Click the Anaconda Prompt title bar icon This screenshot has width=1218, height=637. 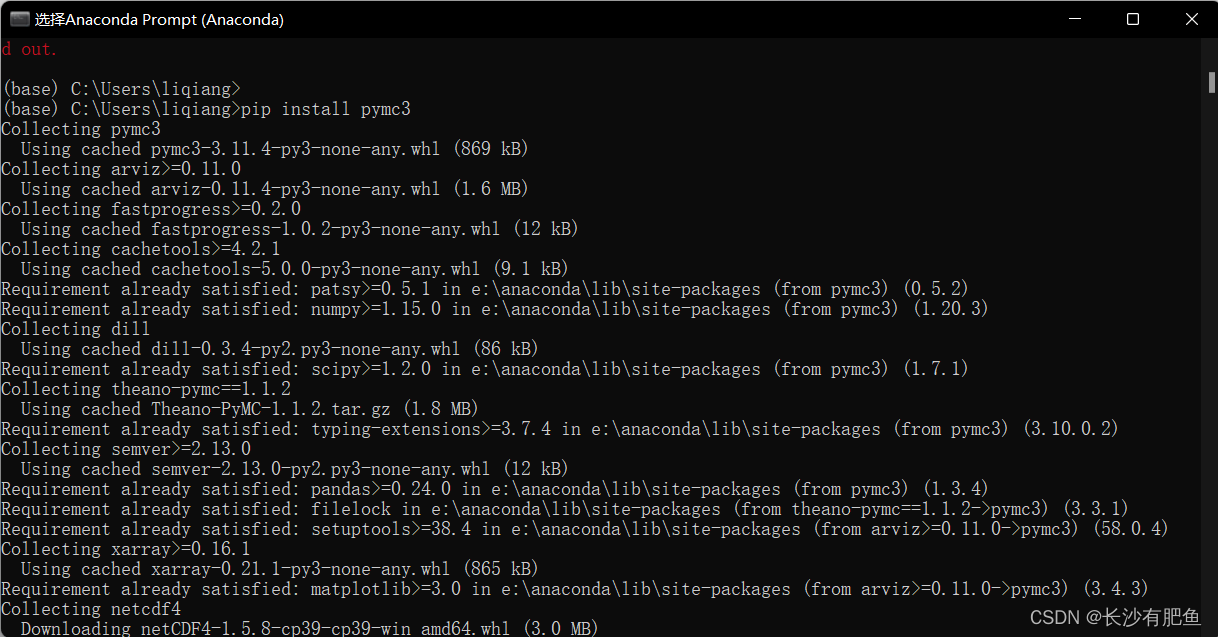click(x=20, y=19)
